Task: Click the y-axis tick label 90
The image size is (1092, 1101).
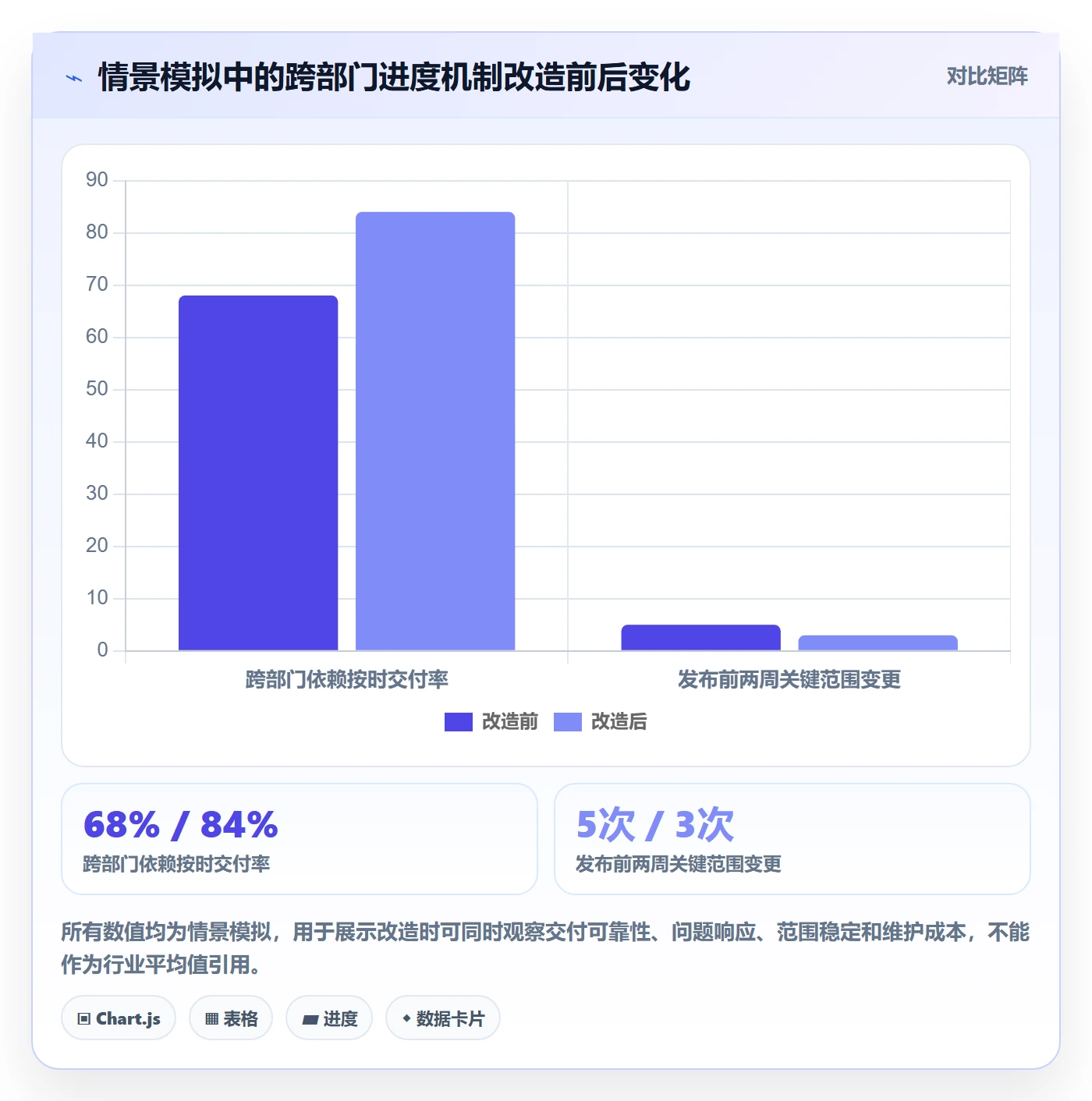Action: 97,180
